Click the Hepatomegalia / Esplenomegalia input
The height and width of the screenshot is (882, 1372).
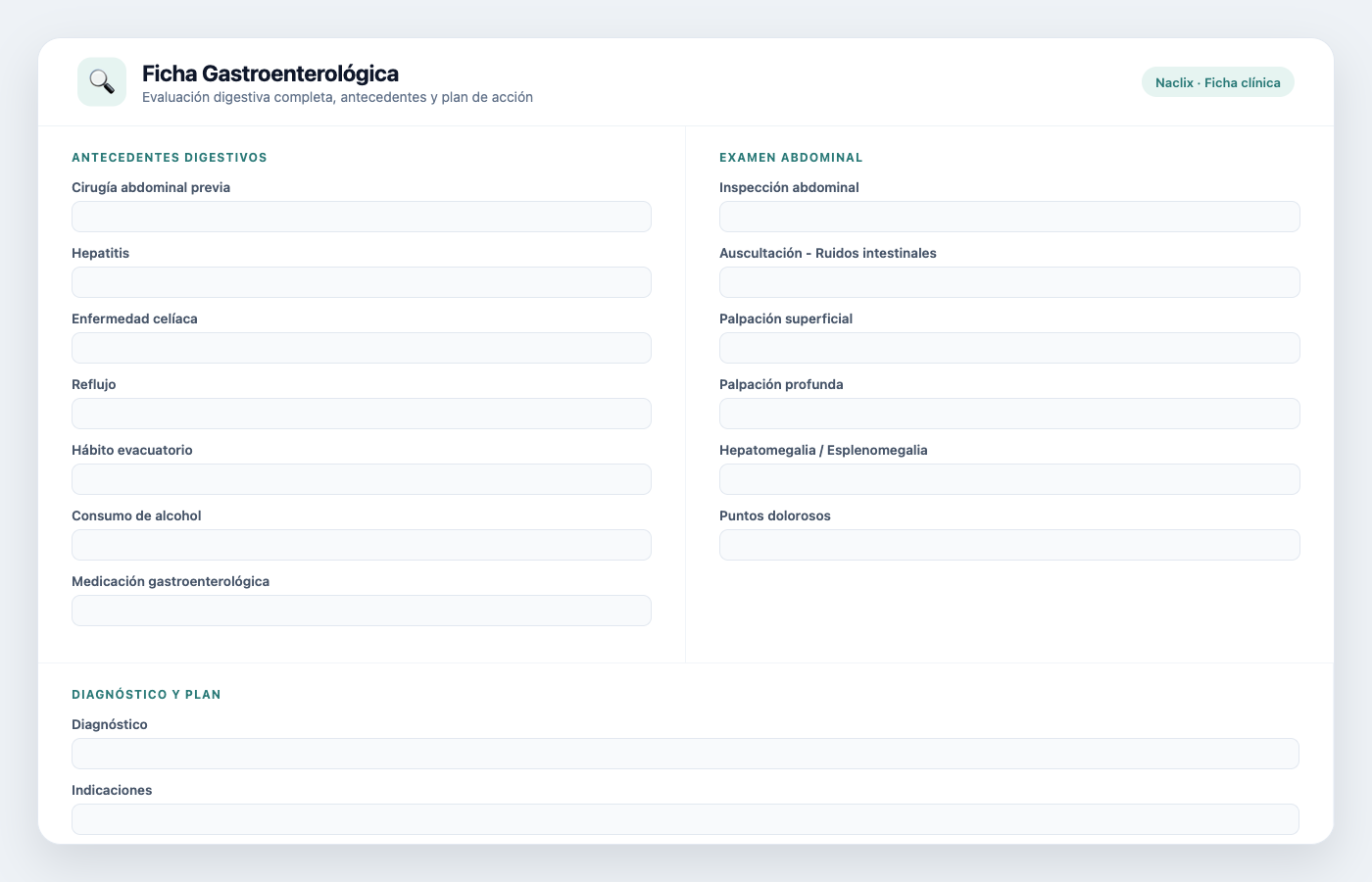(1009, 479)
